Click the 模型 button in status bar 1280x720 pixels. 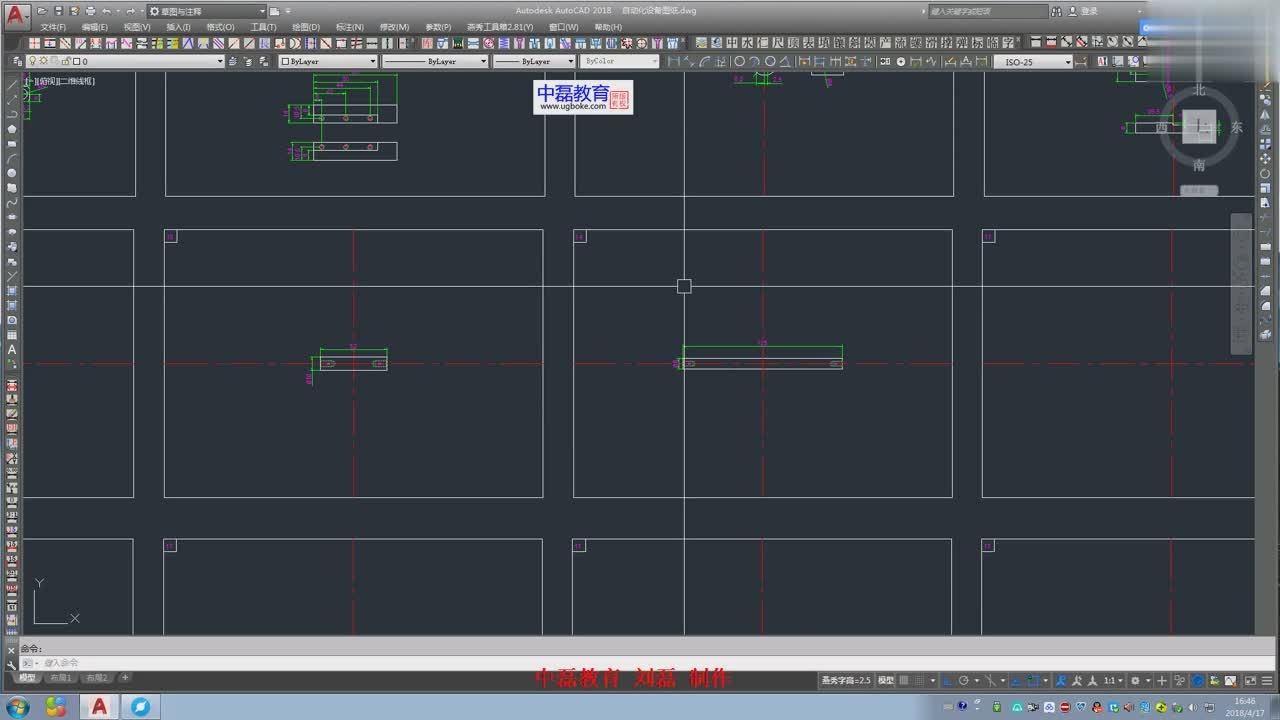(x=885, y=680)
